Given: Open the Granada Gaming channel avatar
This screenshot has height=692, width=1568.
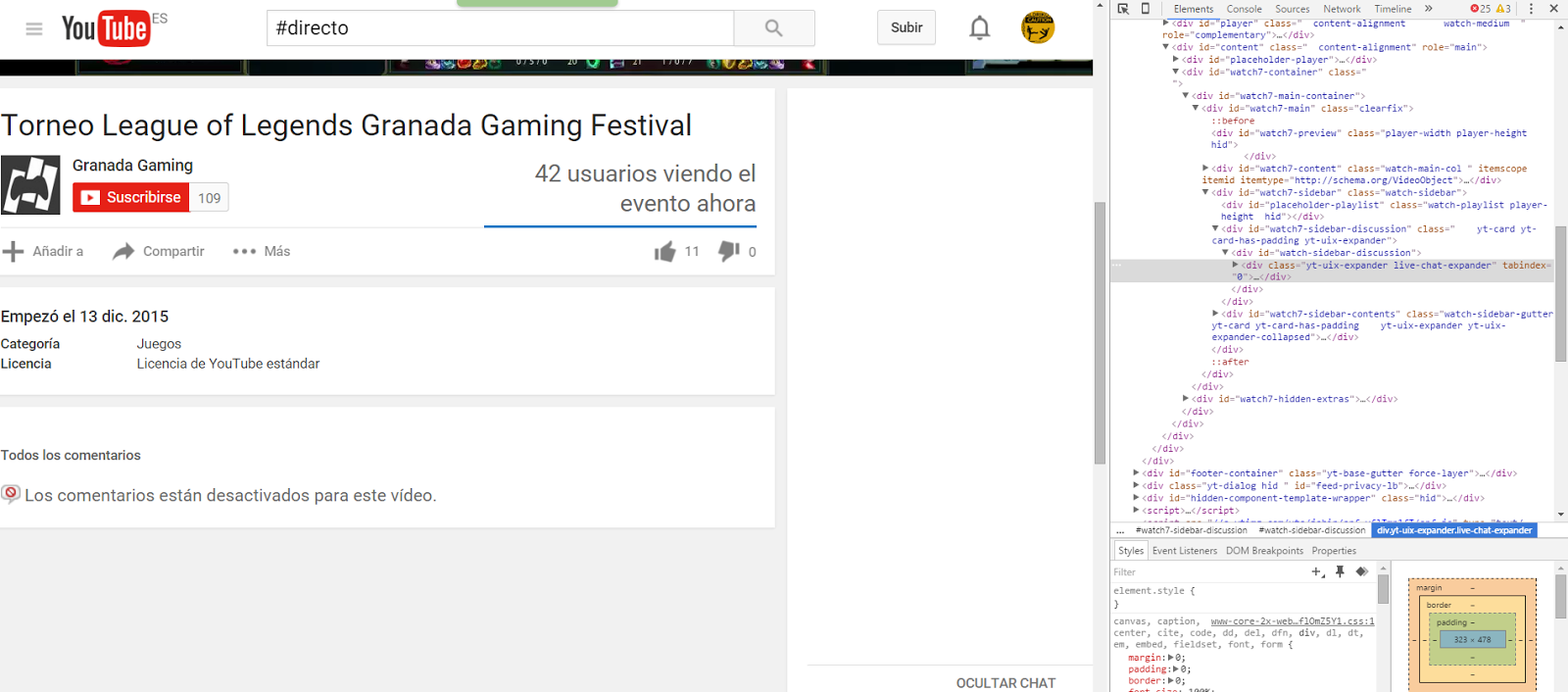Looking at the screenshot, I should tap(30, 185).
